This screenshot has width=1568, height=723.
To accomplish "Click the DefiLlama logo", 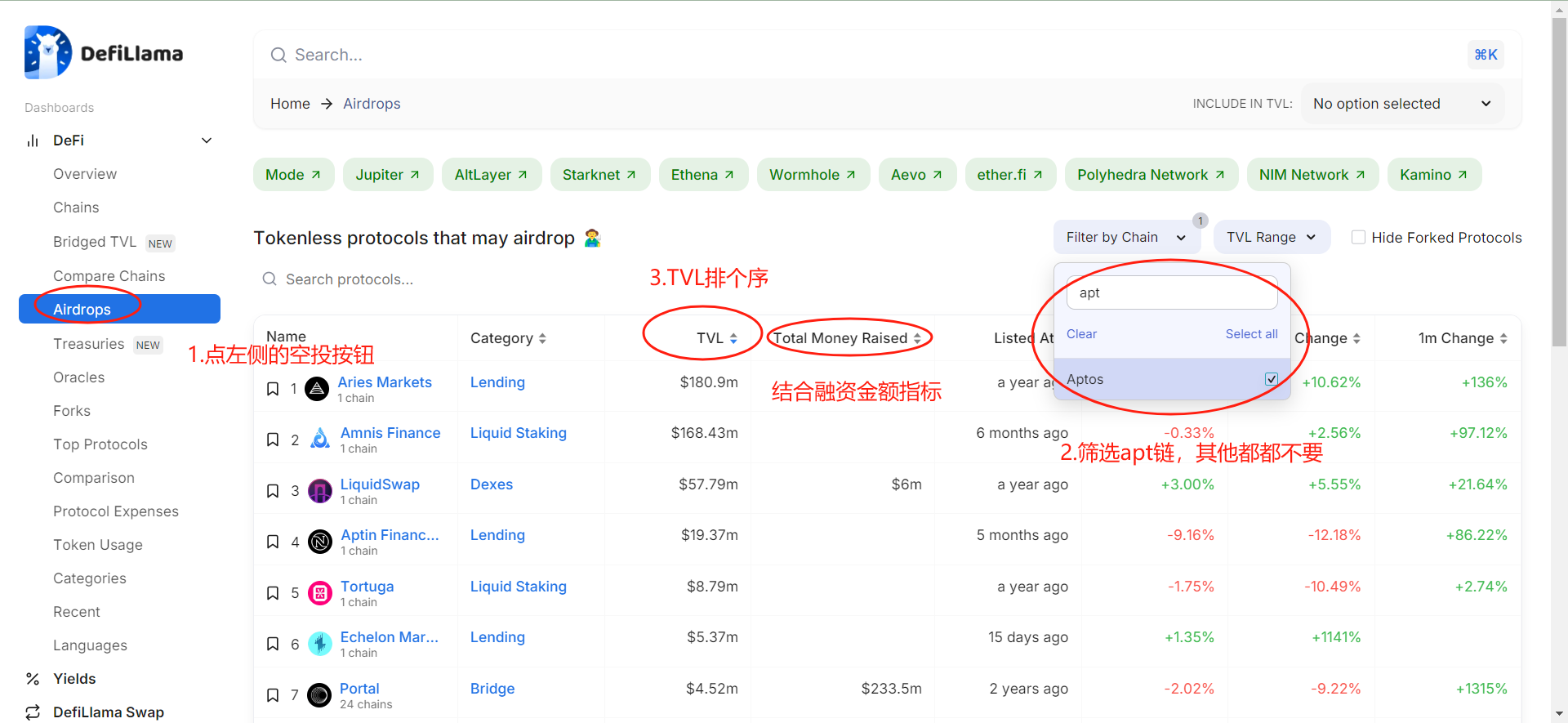I will pyautogui.click(x=104, y=53).
